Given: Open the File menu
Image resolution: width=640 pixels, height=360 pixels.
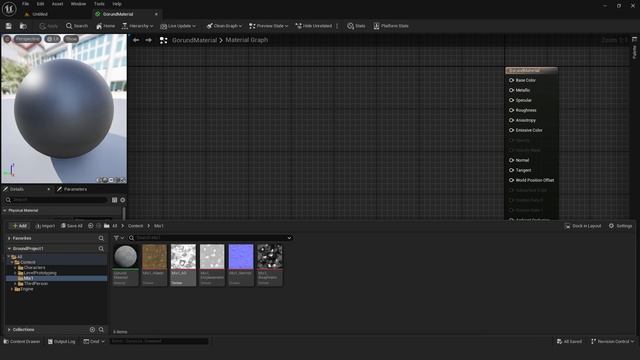Looking at the screenshot, I should 25,4.
